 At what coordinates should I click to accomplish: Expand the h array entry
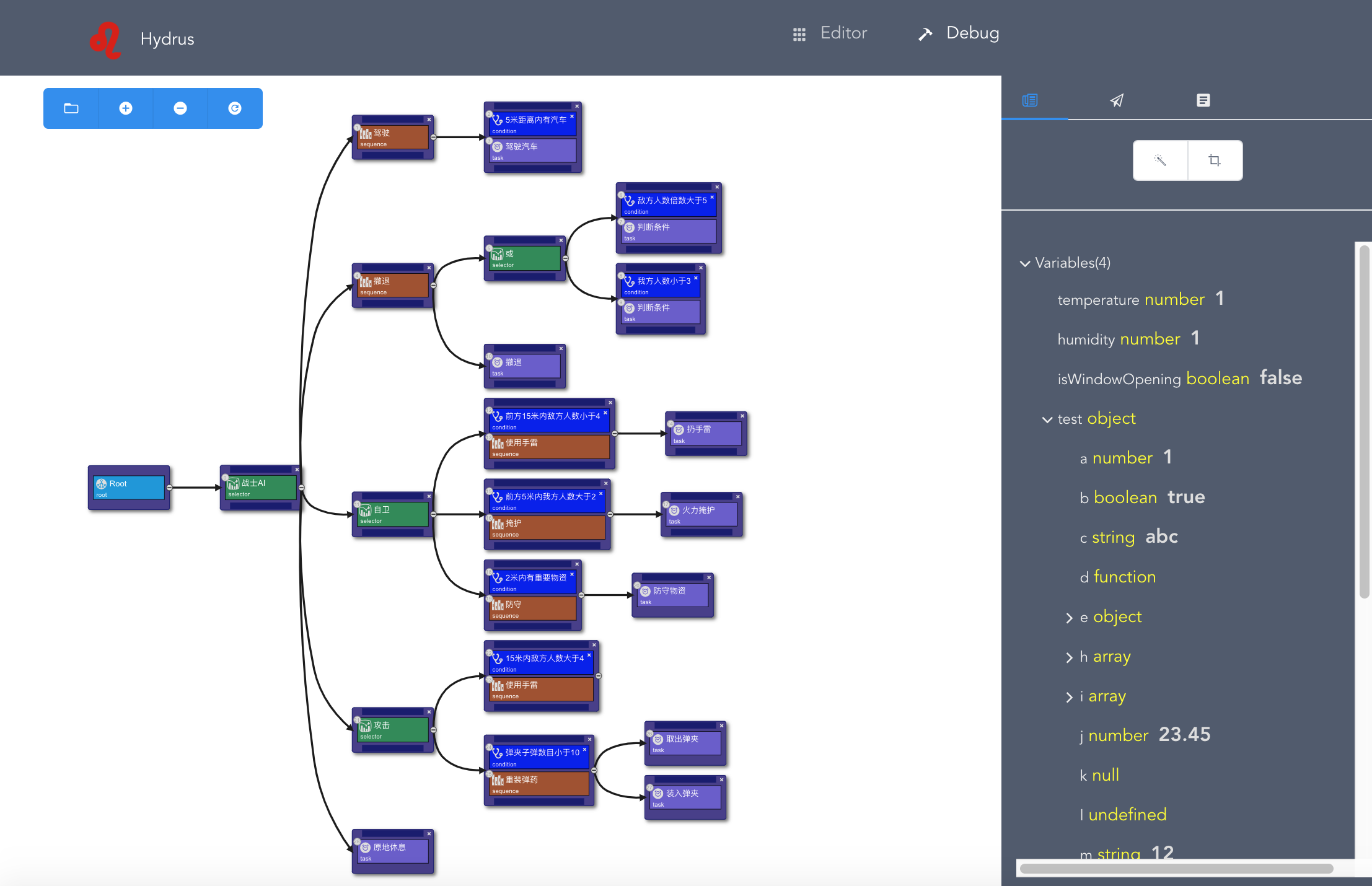coord(1069,657)
